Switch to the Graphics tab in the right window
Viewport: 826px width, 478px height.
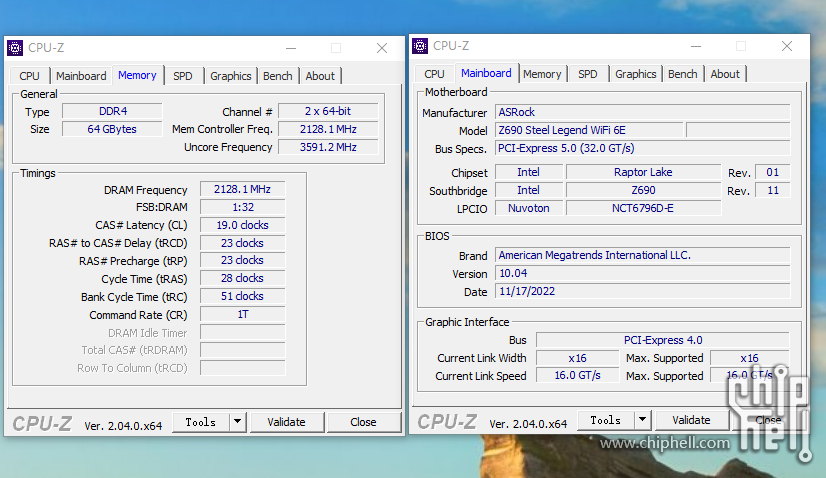635,74
